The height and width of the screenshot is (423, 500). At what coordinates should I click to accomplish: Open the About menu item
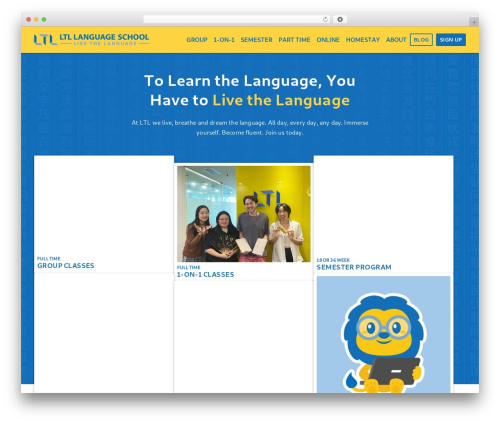[396, 40]
